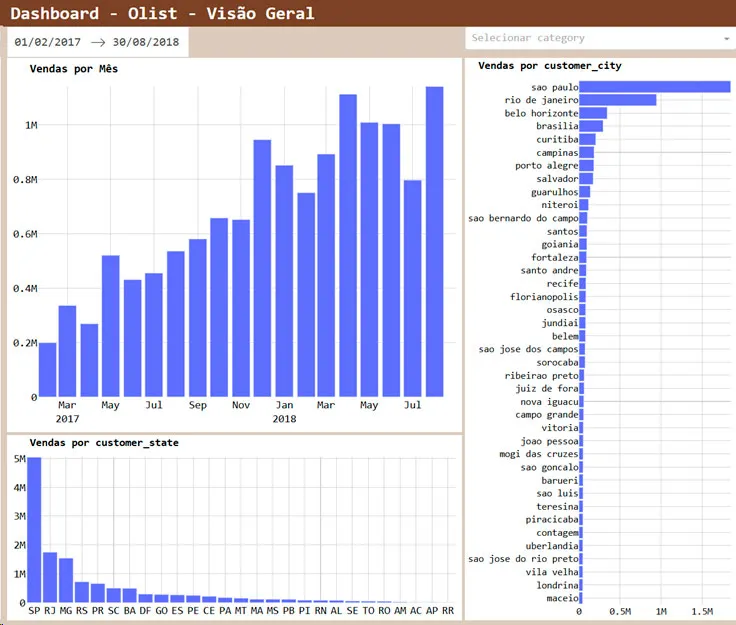Click the Nov label on monthly axis
The width and height of the screenshot is (736, 625).
point(241,405)
